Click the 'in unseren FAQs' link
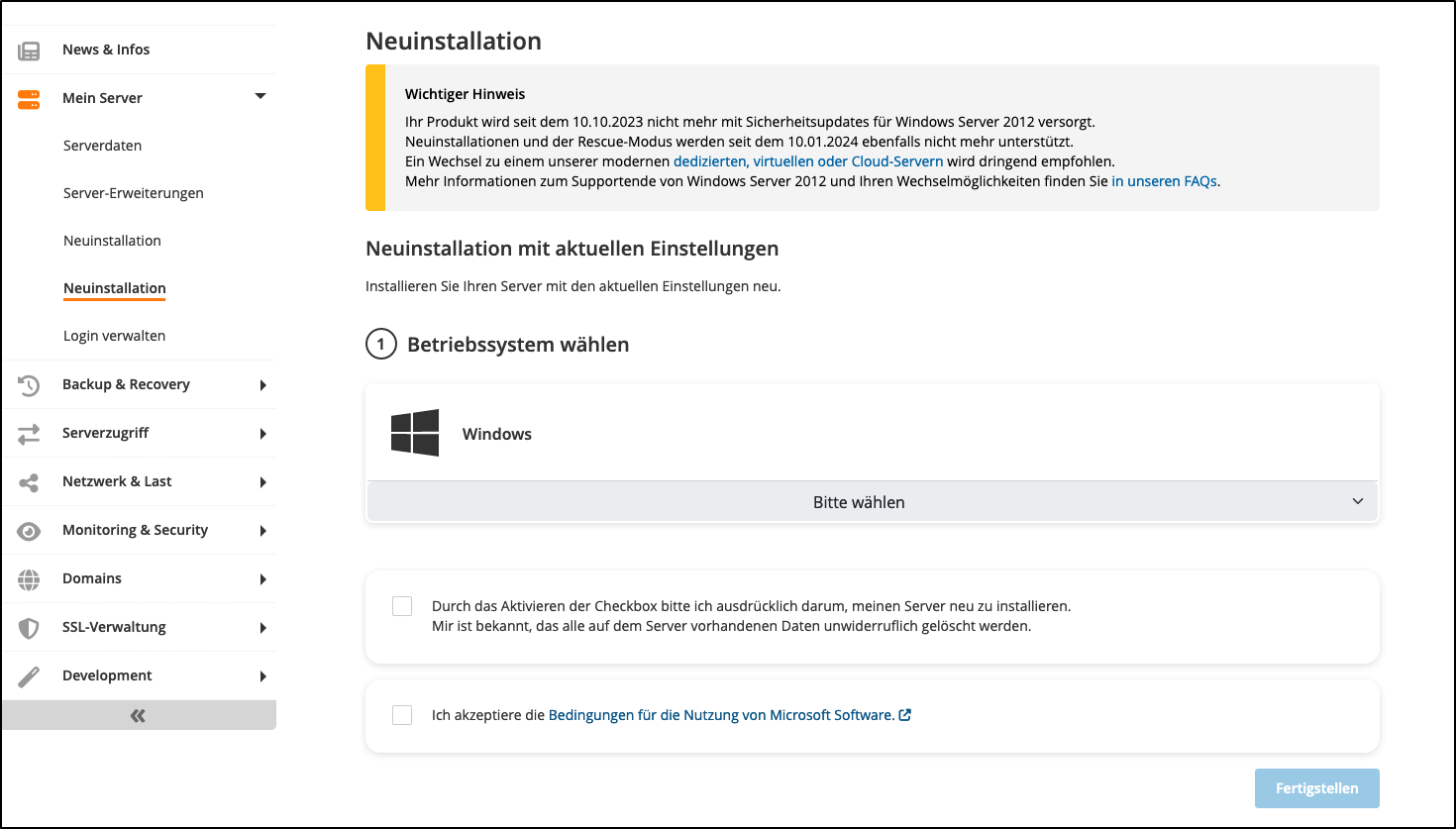The width and height of the screenshot is (1456, 829). click(x=1164, y=181)
